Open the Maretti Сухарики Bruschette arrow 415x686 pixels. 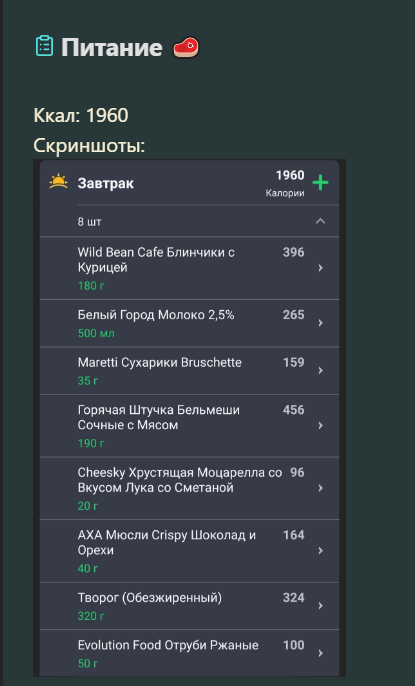pos(321,371)
